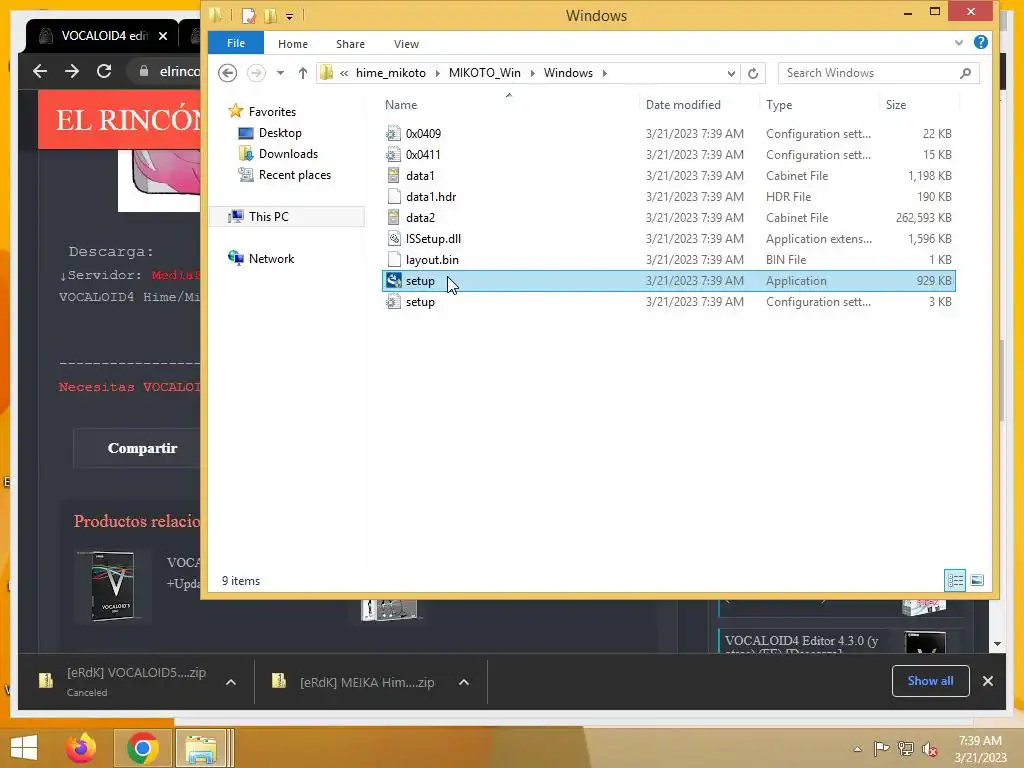Switch to details view layout icon
1024x768 pixels.
[x=955, y=580]
